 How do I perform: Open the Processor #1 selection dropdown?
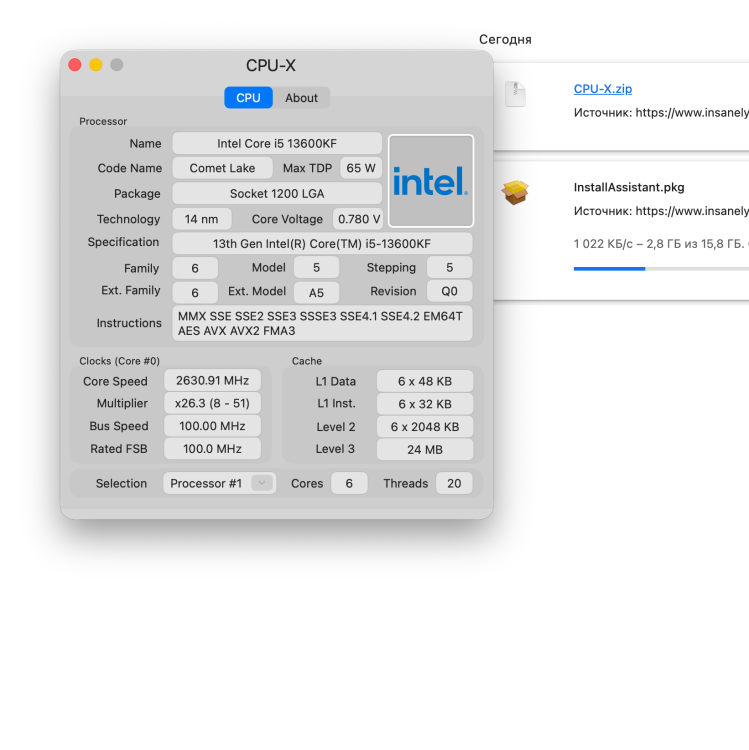(x=220, y=483)
